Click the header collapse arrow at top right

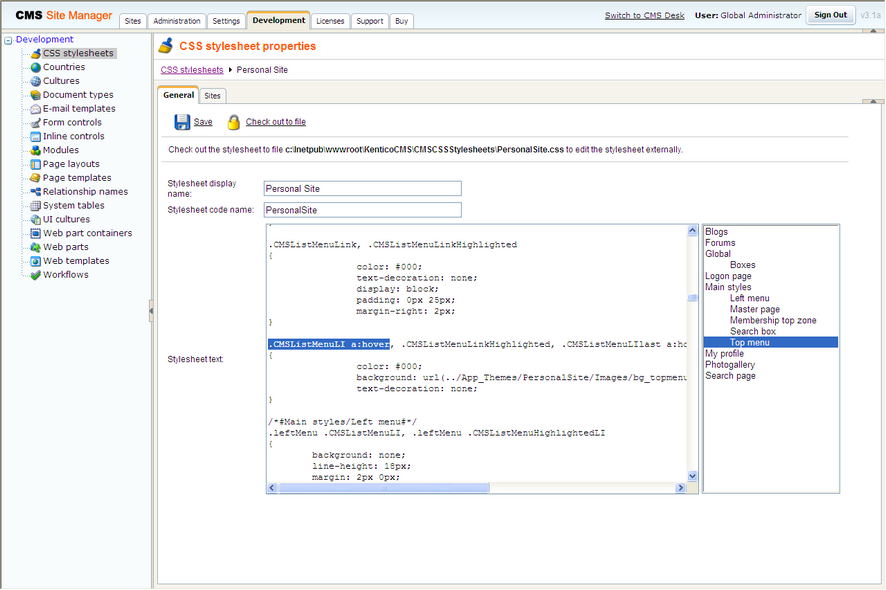point(873,30)
